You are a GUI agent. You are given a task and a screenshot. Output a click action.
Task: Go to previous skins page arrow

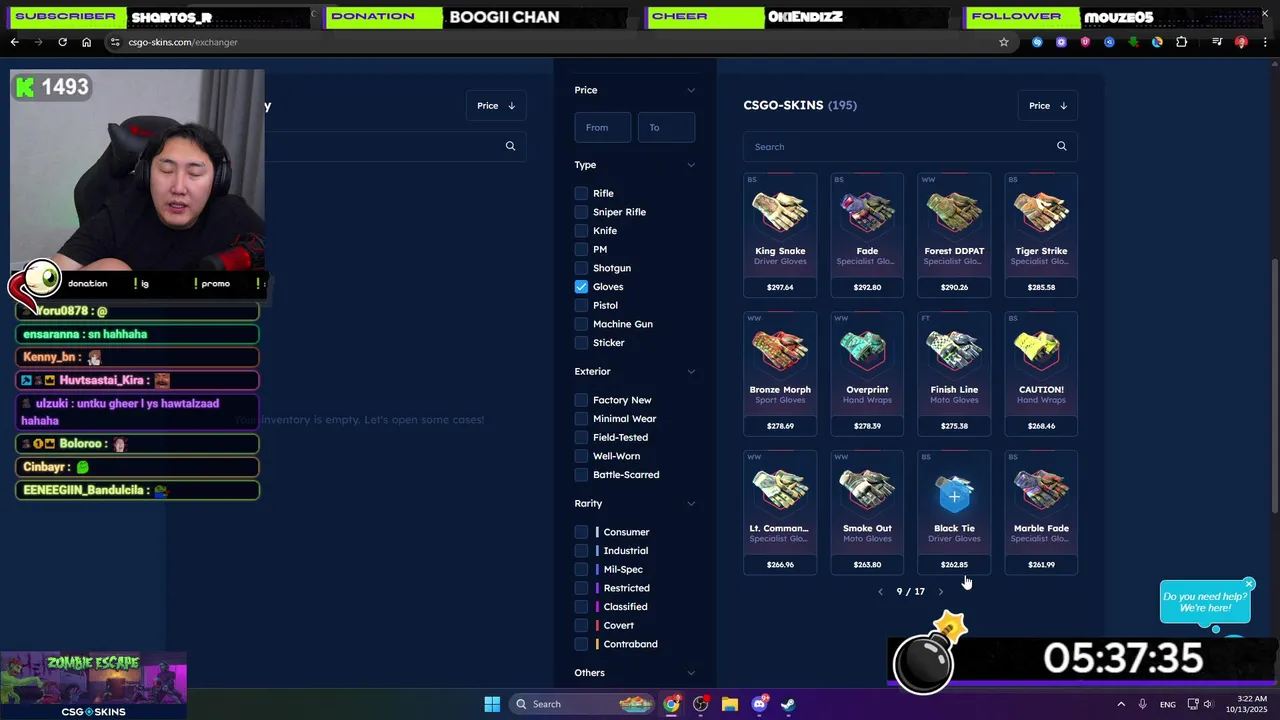click(880, 592)
